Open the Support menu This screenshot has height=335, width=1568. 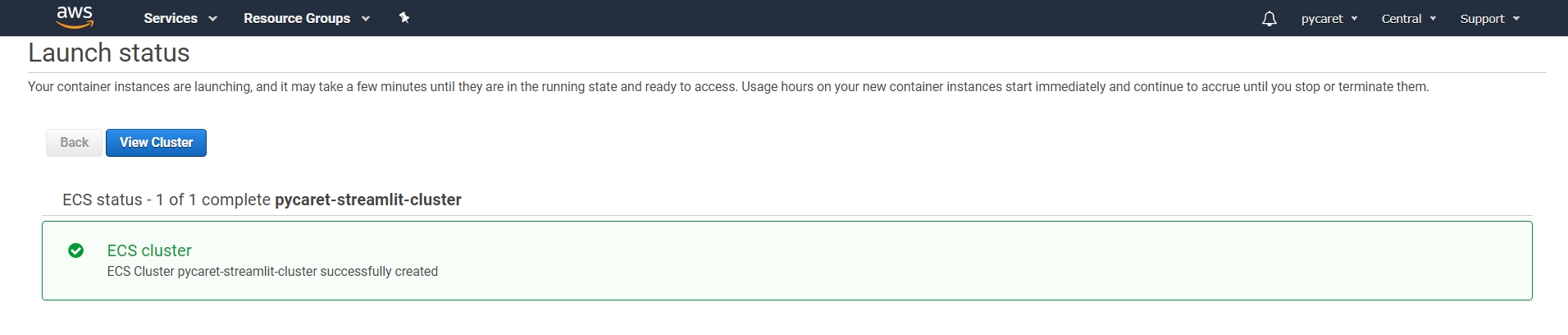pos(1482,18)
